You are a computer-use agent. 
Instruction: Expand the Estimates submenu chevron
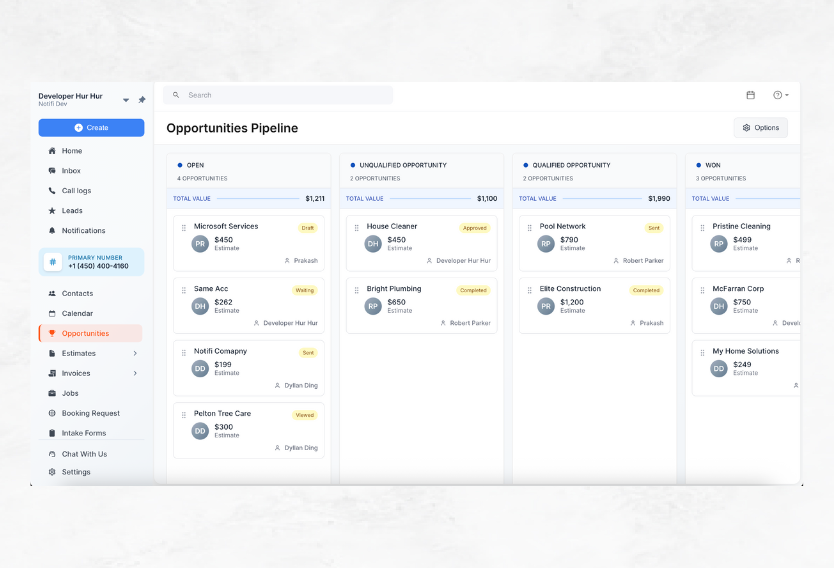(x=135, y=353)
